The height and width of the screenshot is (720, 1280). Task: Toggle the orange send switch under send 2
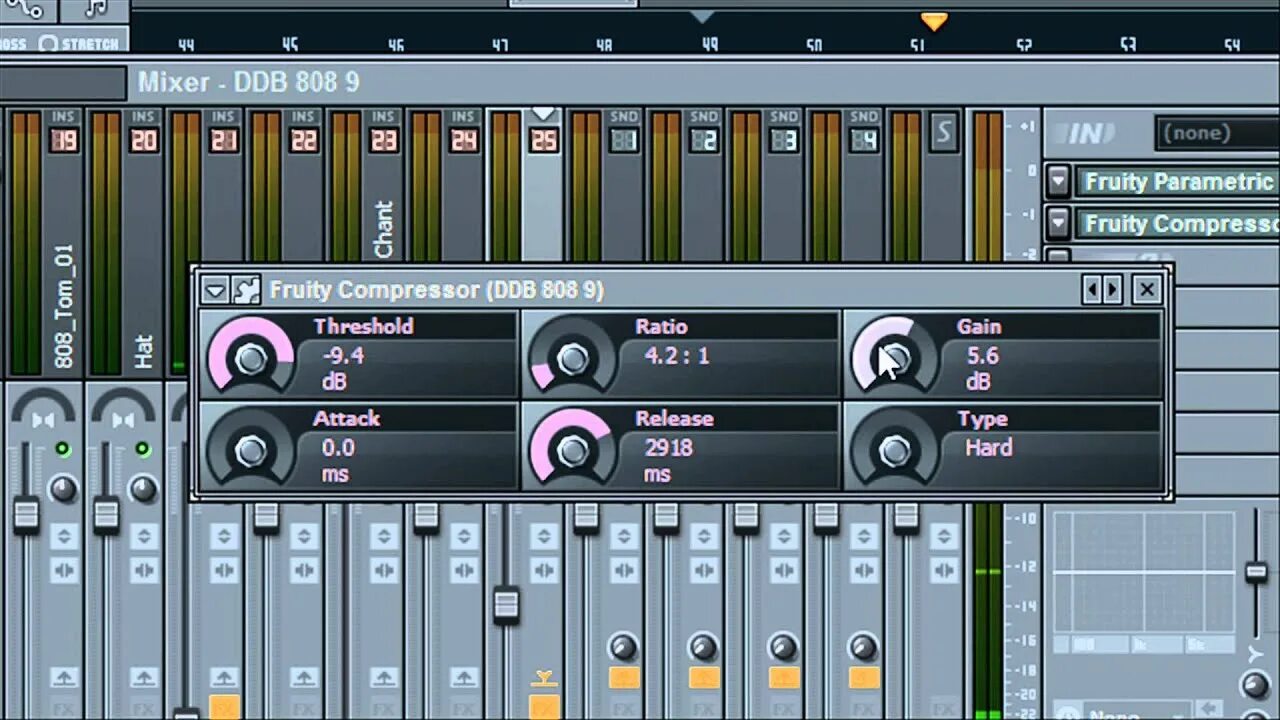704,678
